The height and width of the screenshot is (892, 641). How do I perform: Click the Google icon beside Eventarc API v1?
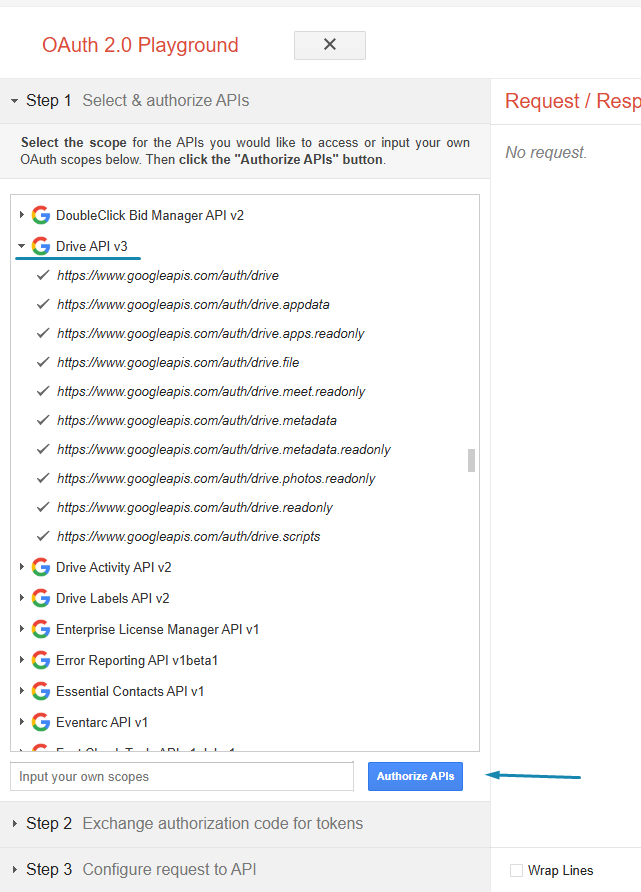pos(41,722)
